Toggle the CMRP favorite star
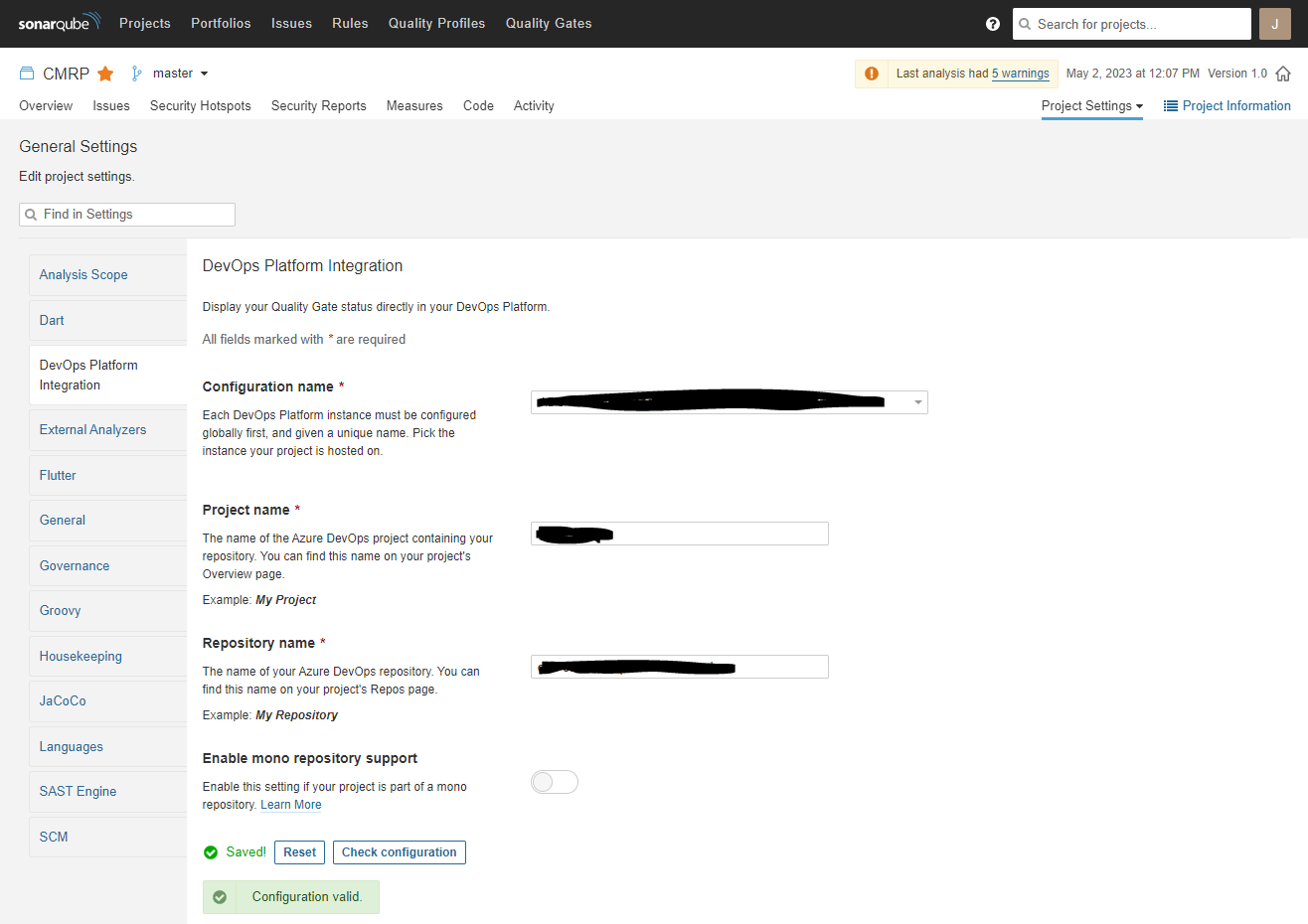 click(105, 74)
